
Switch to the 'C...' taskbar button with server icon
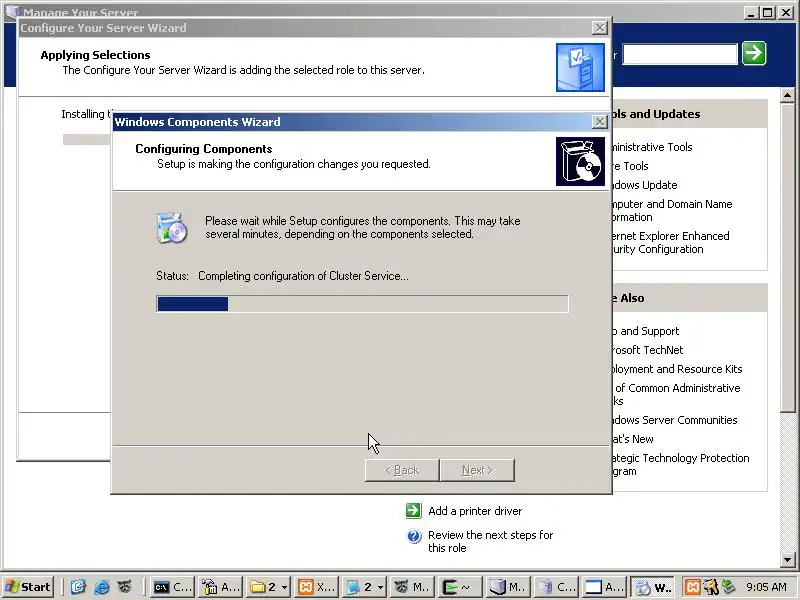[x=556, y=587]
